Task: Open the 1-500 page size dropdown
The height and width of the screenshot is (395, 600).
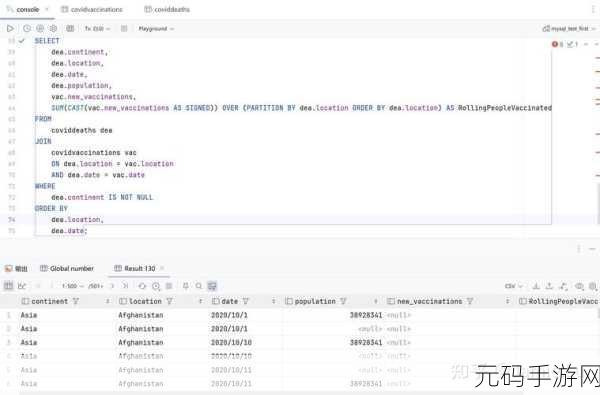Action: [73, 286]
